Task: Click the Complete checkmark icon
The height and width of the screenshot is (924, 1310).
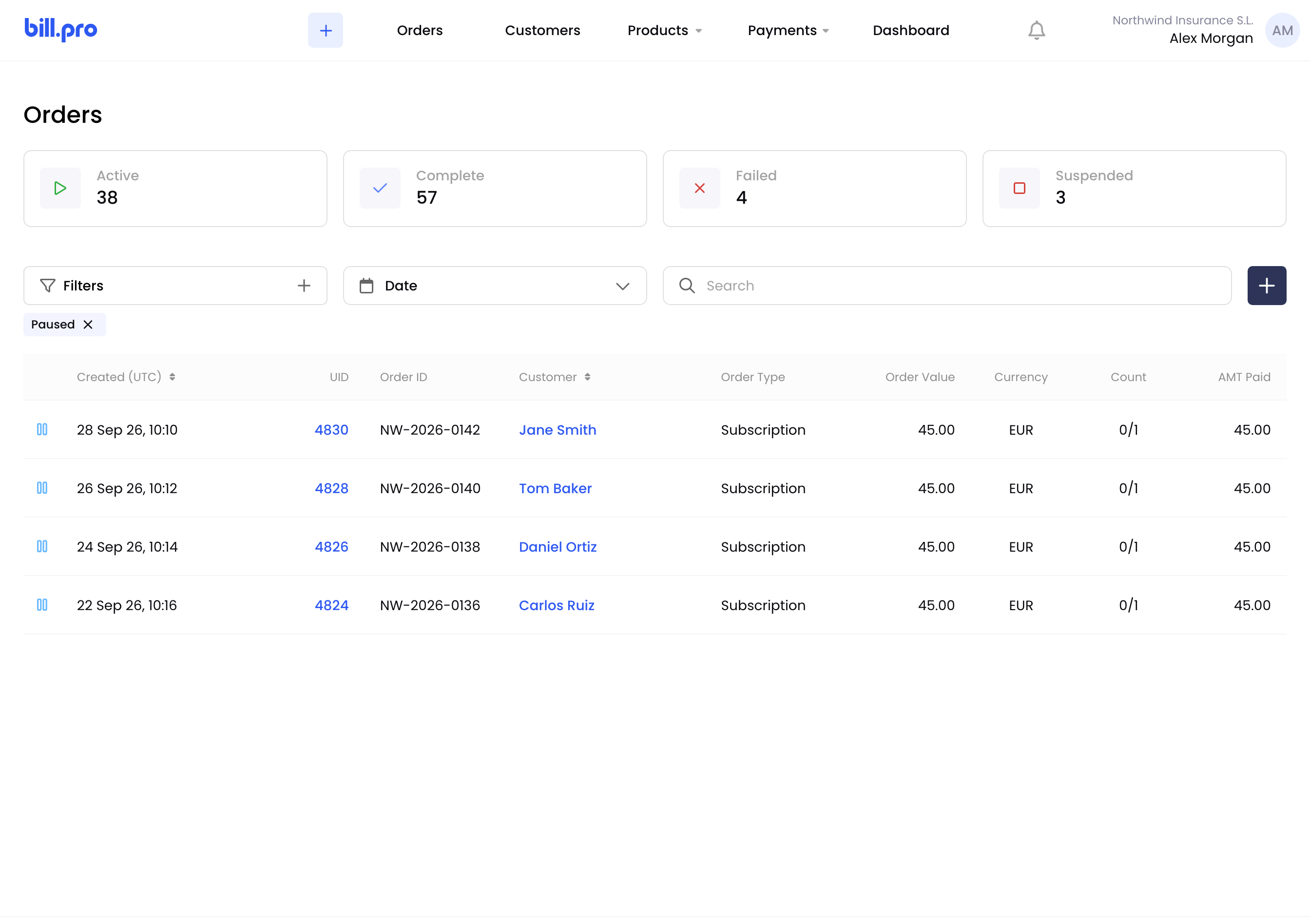Action: (380, 188)
